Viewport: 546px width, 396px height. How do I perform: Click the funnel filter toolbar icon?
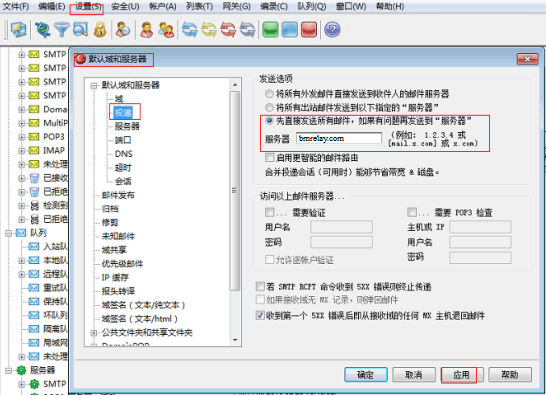62,30
